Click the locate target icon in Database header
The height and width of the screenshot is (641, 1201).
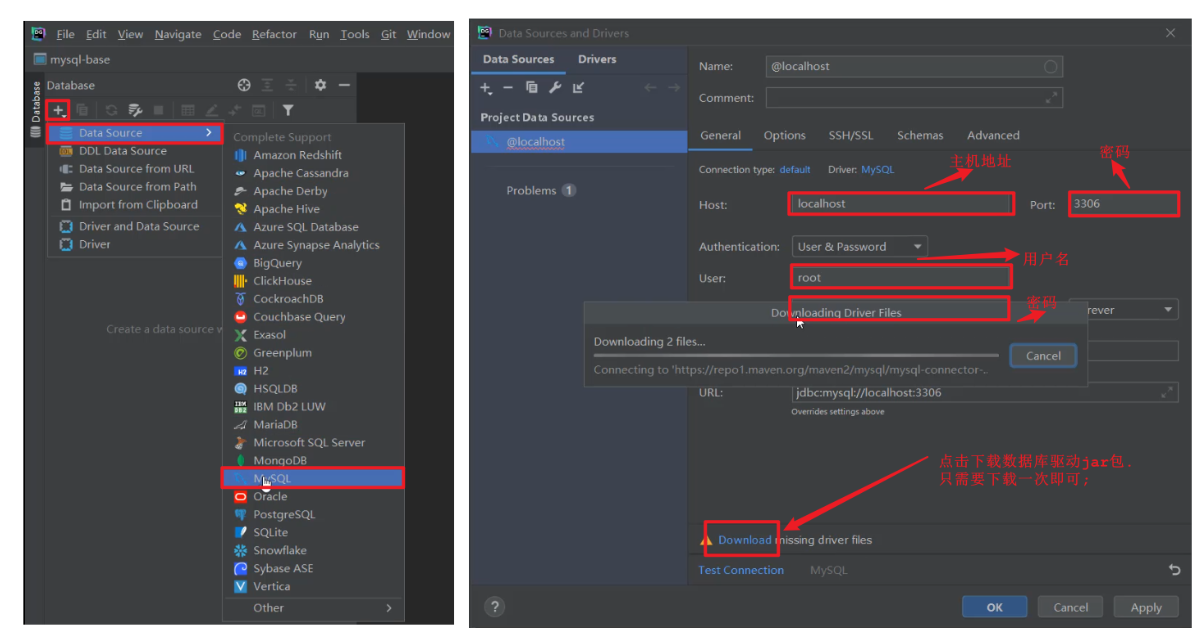[244, 86]
